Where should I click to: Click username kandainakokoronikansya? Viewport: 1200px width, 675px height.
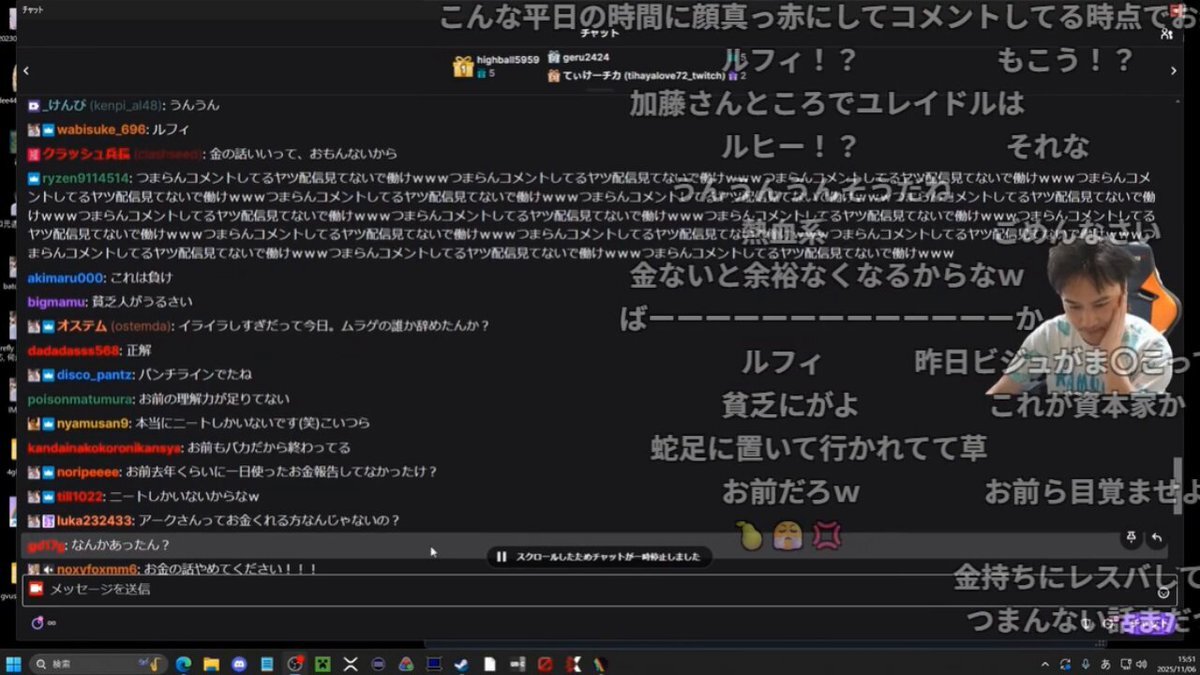tap(104, 448)
